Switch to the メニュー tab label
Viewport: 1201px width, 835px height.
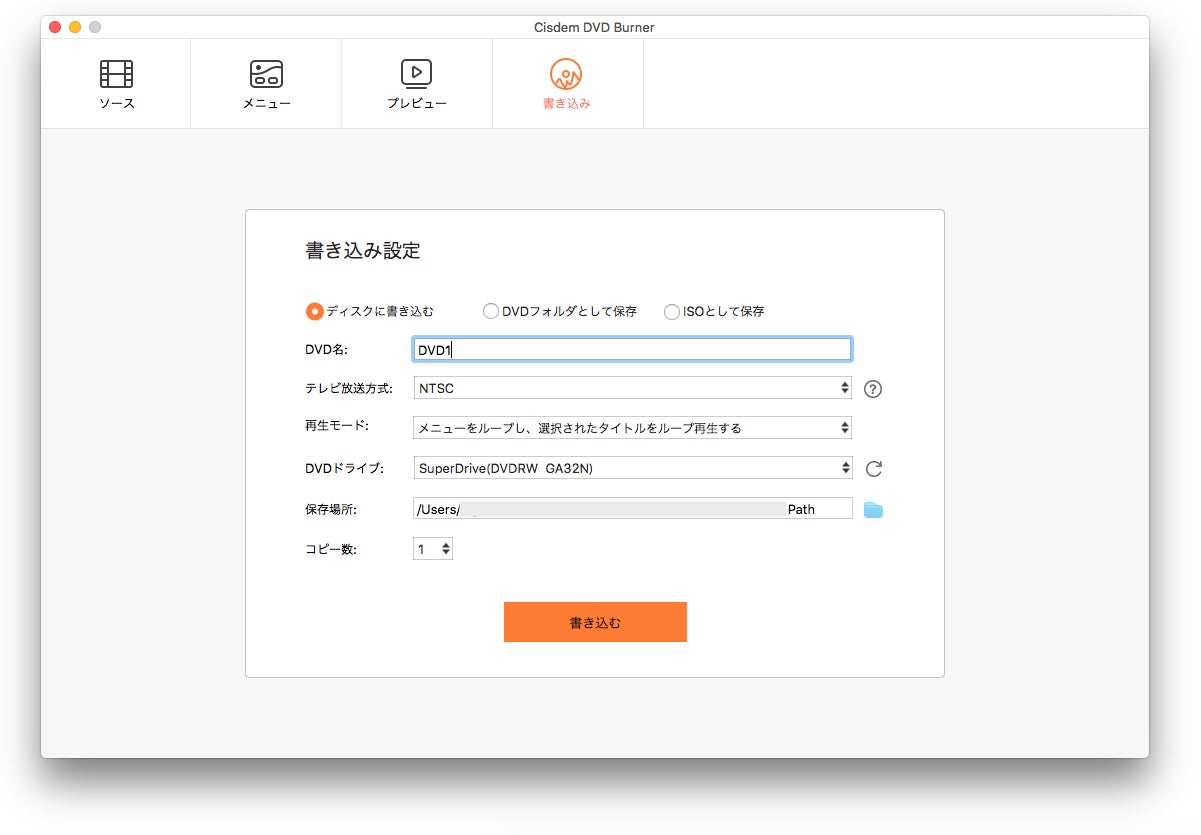(266, 103)
